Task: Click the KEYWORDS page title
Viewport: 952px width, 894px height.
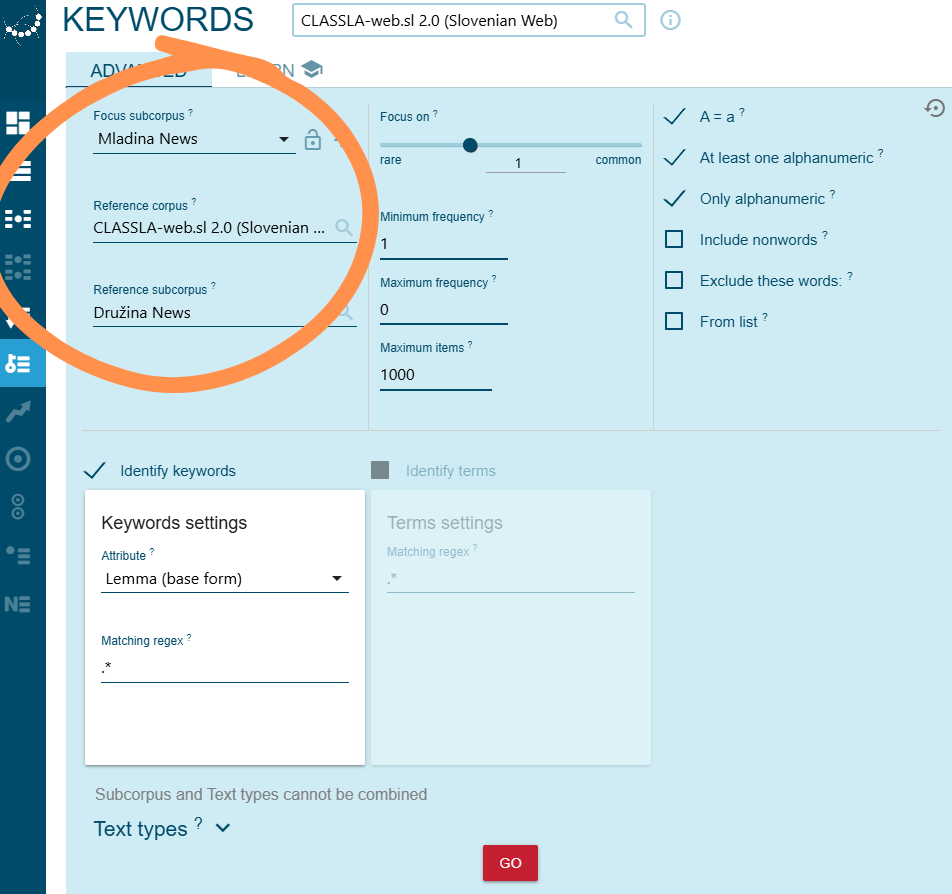Action: tap(158, 20)
